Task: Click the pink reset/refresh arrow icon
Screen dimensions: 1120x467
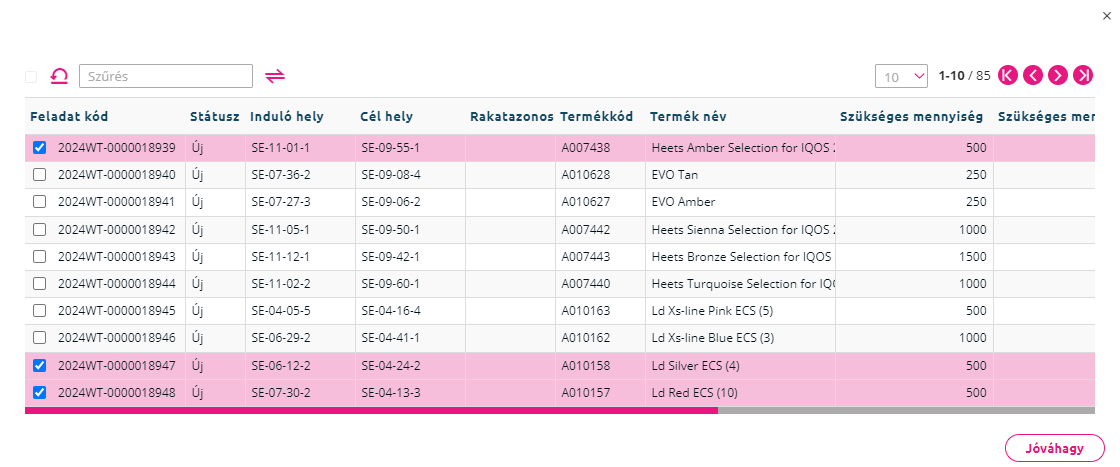Action: (59, 76)
